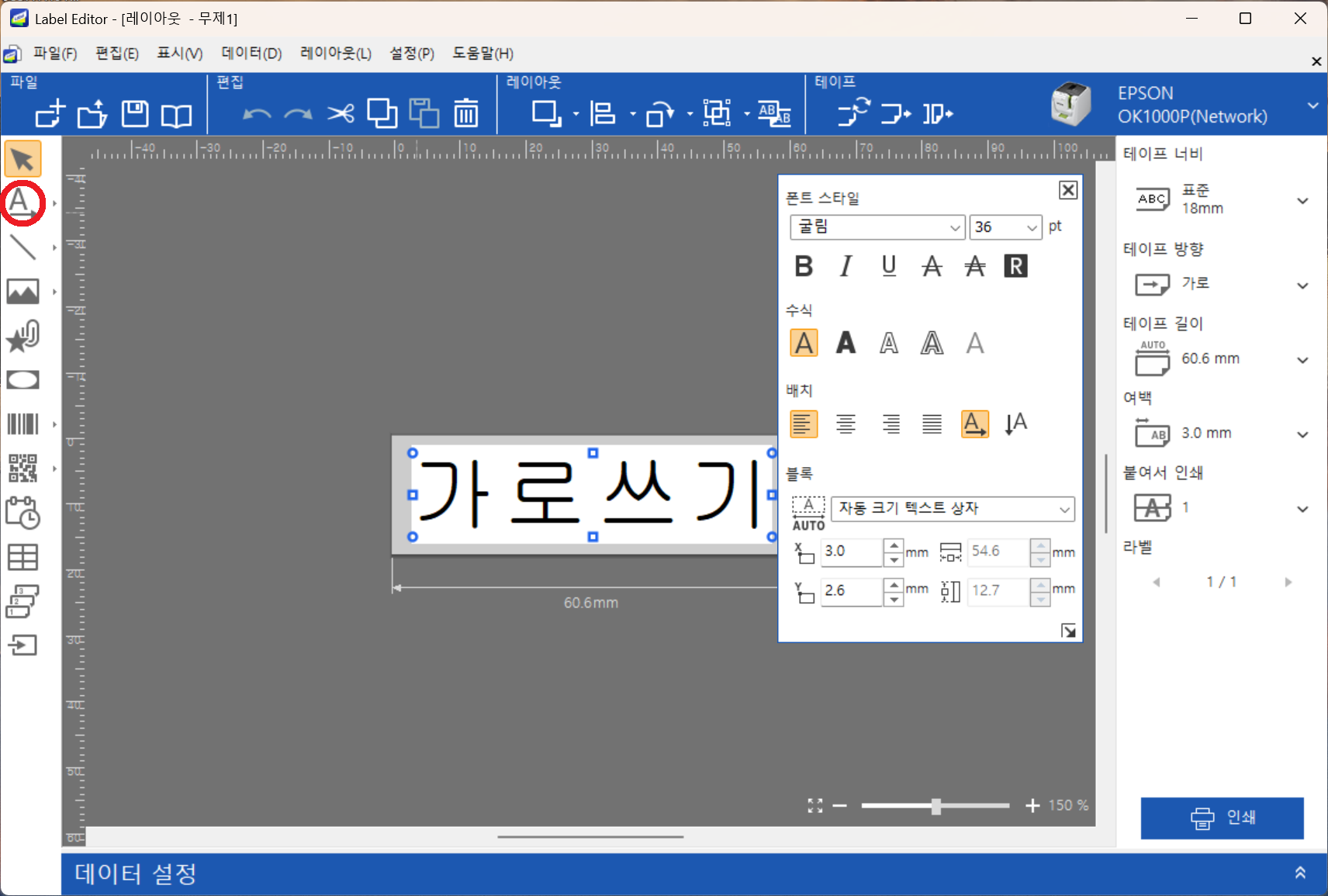Click the Y position field 2.6

coord(851,591)
